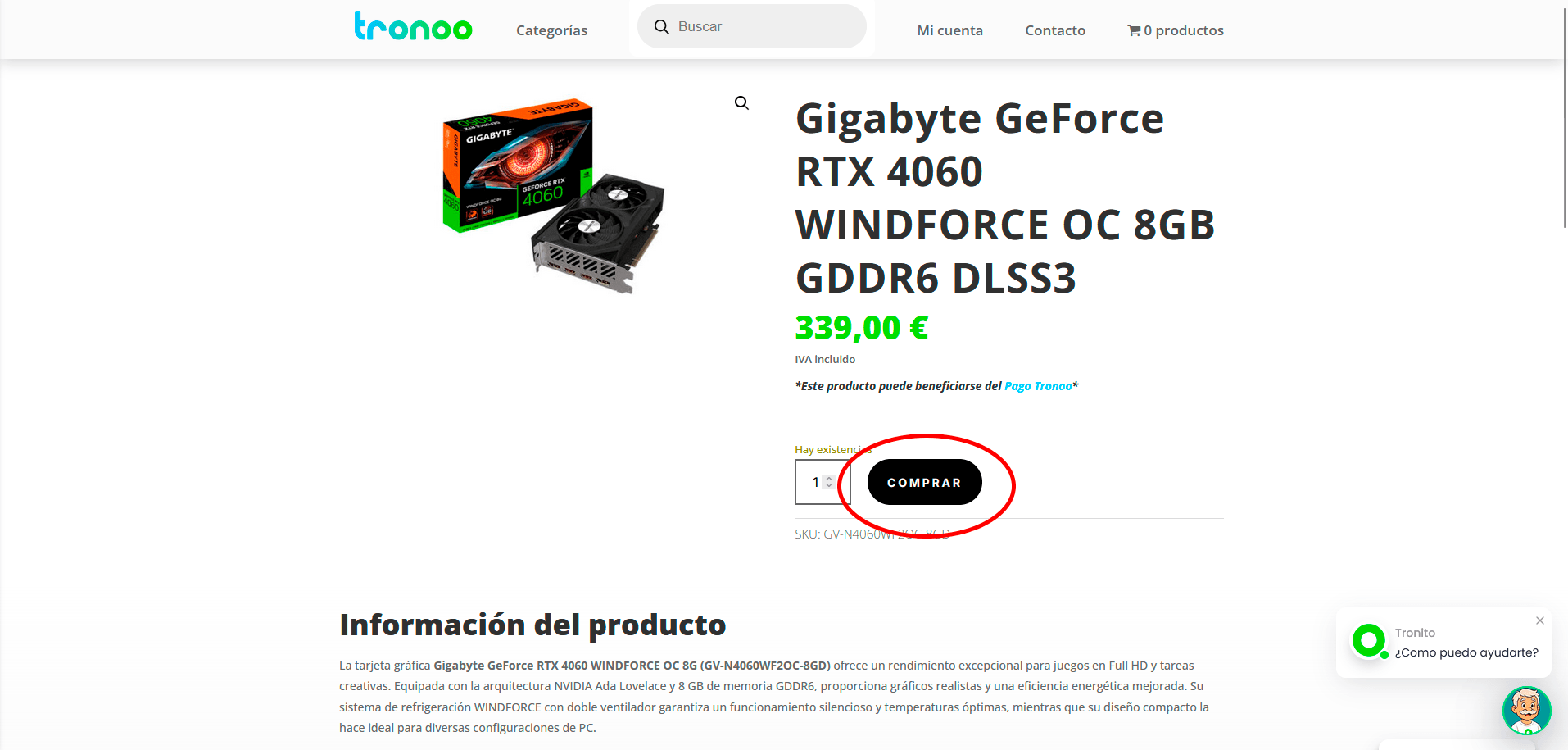Image resolution: width=1568 pixels, height=750 pixels.
Task: Go to Mi cuenta
Action: point(949,30)
